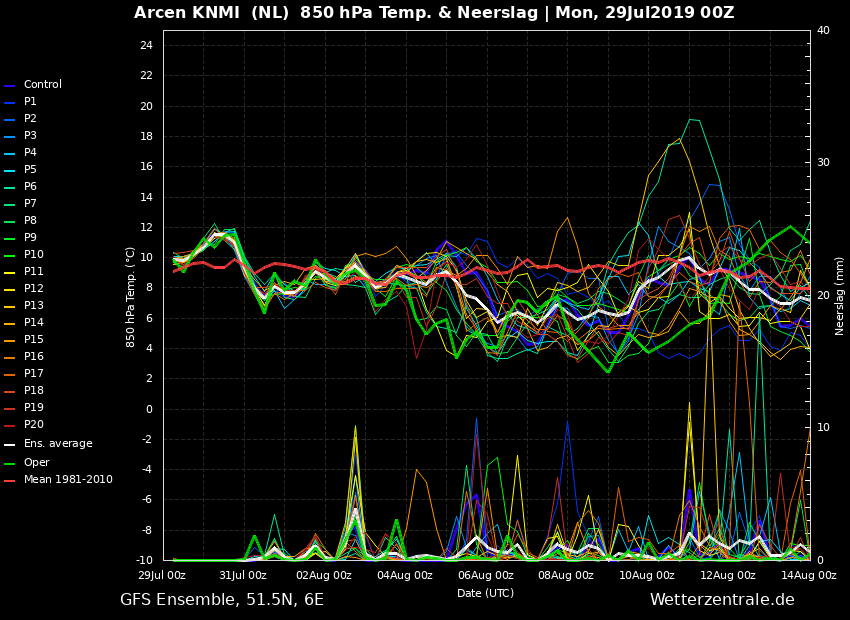850x620 pixels.
Task: Select the P15 legend entry
Action: pyautogui.click(x=34, y=339)
